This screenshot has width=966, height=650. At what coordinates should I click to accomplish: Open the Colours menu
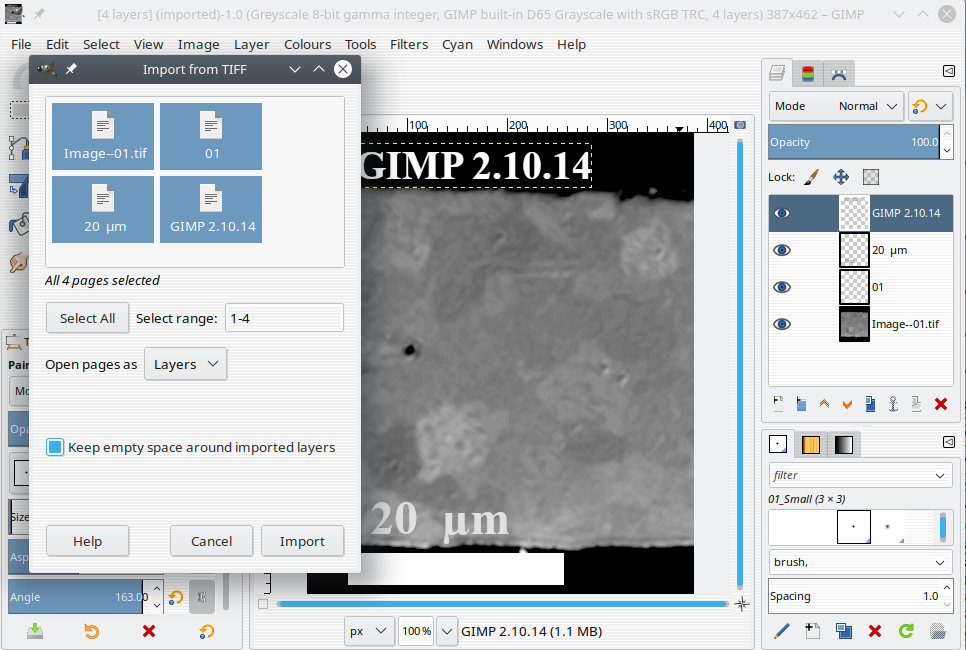click(x=307, y=44)
